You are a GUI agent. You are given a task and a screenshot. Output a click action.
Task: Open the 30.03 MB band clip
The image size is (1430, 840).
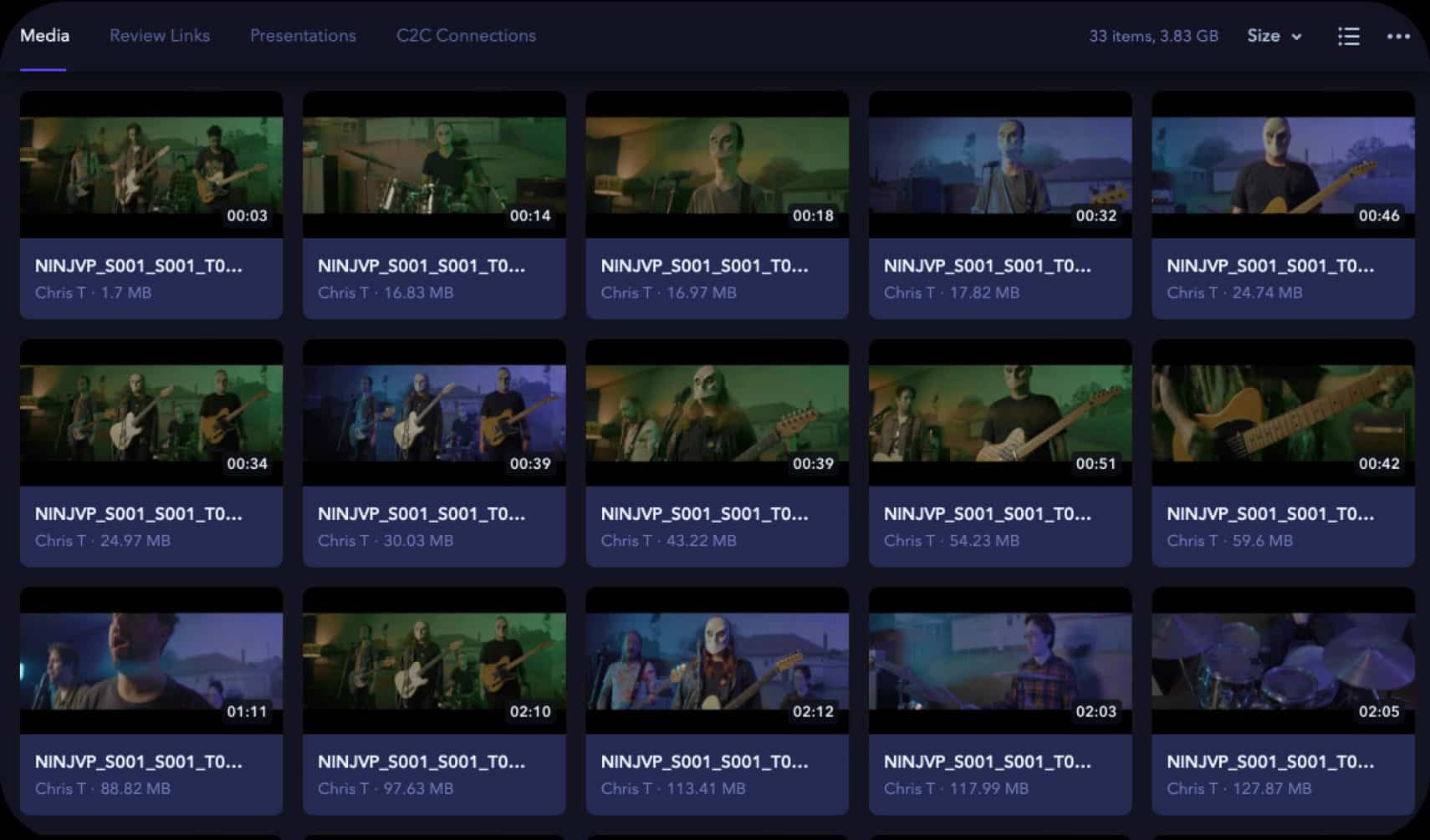click(x=434, y=413)
